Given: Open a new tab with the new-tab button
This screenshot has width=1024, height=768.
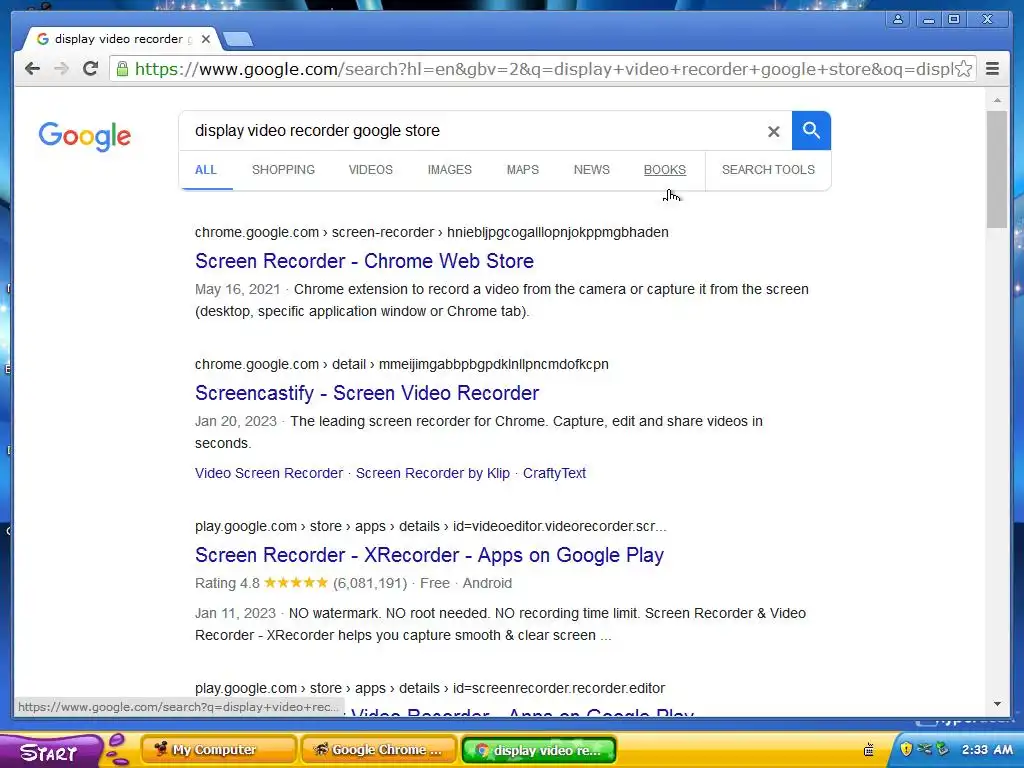Looking at the screenshot, I should pos(238,40).
